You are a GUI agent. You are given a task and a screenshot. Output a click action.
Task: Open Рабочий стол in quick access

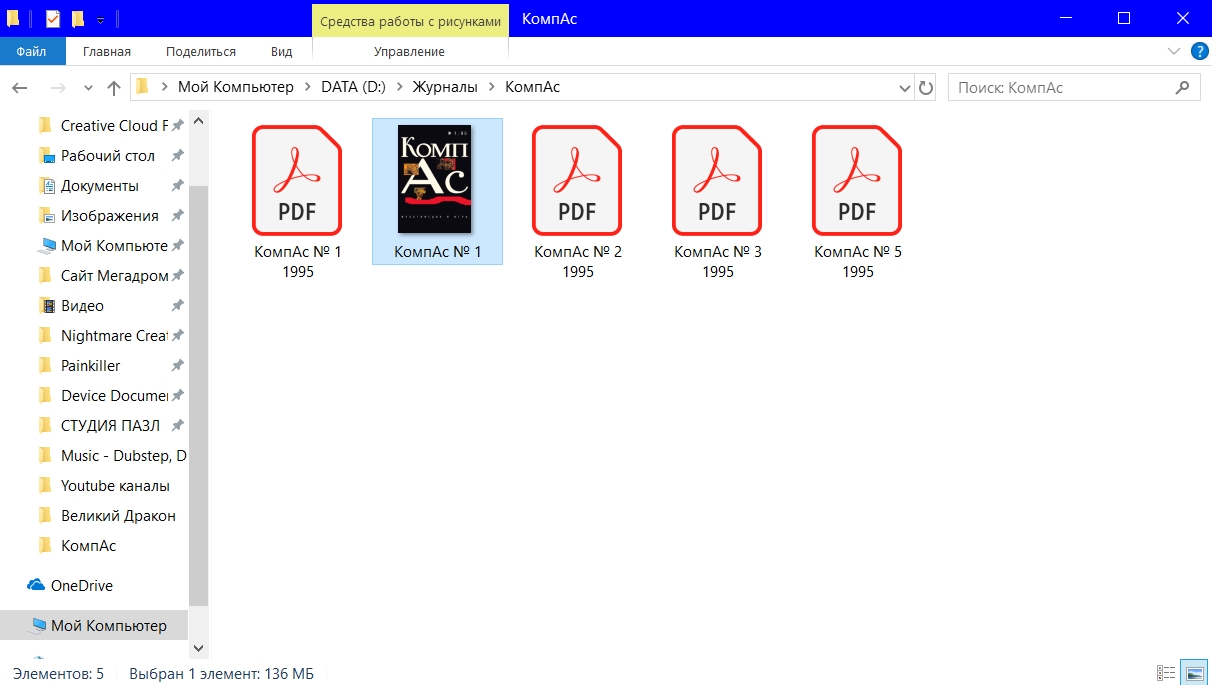(x=107, y=156)
